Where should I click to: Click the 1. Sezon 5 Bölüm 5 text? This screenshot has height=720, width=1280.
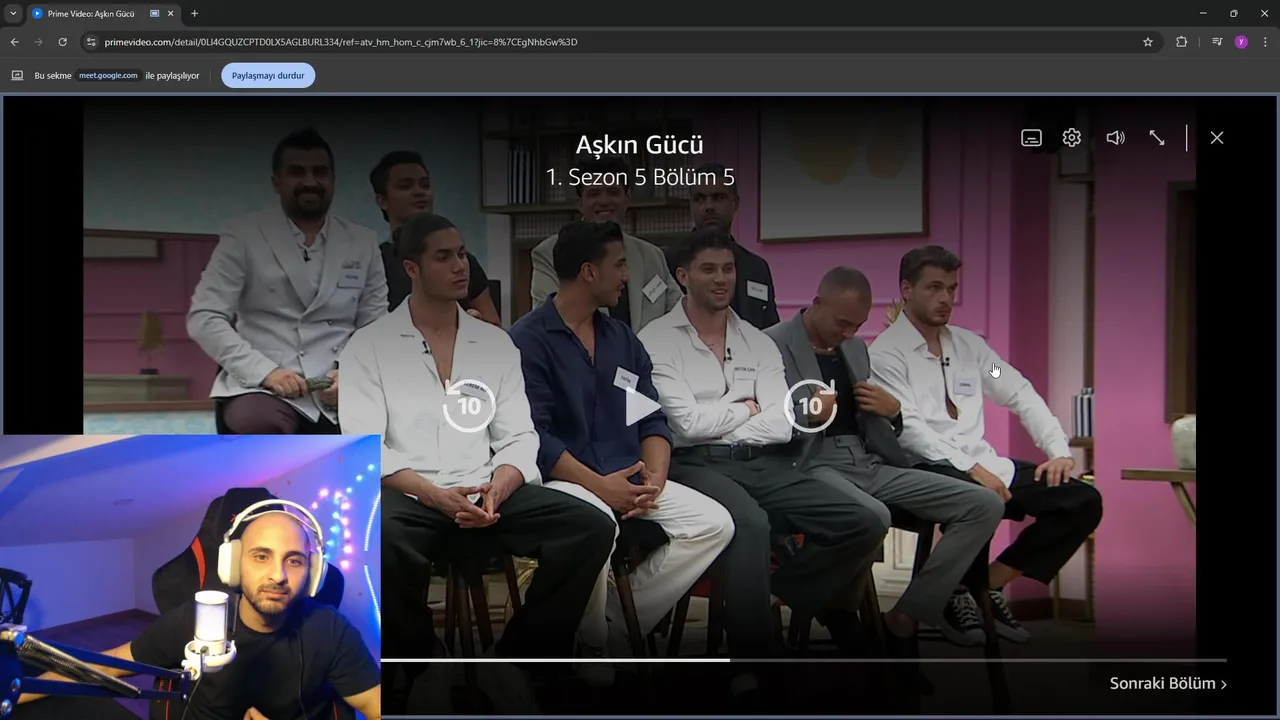639,177
